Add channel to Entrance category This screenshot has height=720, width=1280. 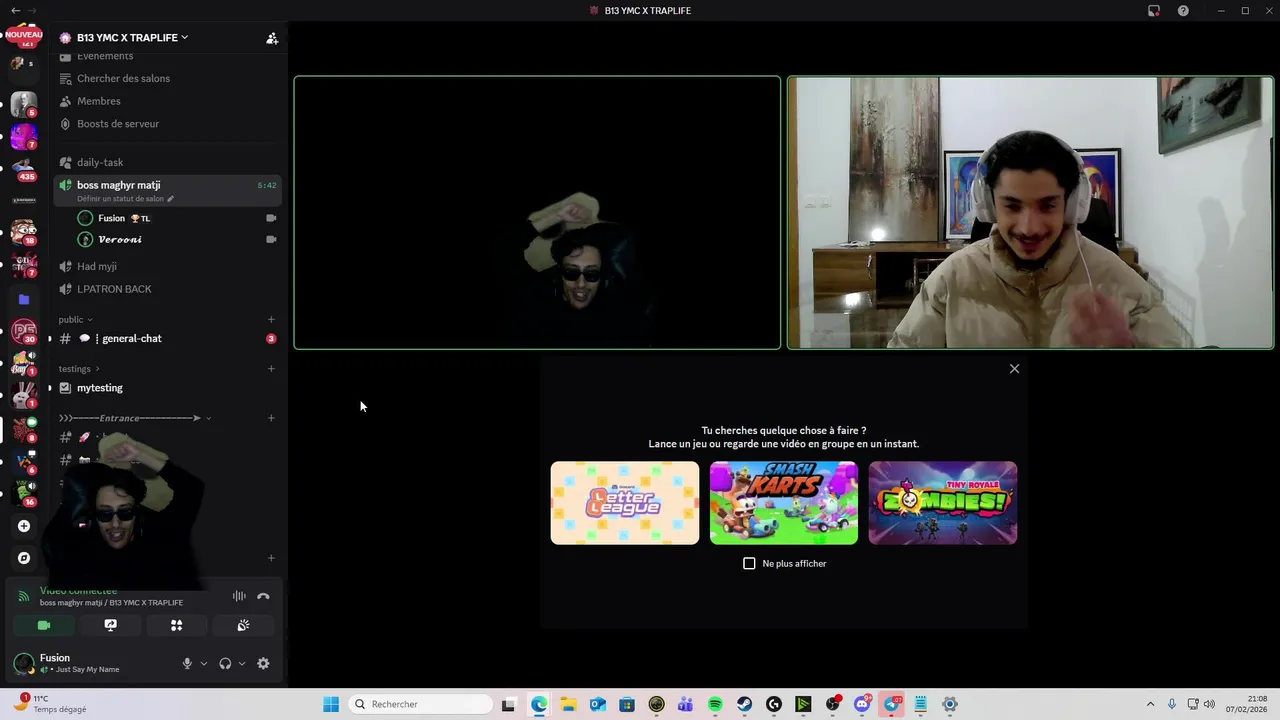point(271,418)
